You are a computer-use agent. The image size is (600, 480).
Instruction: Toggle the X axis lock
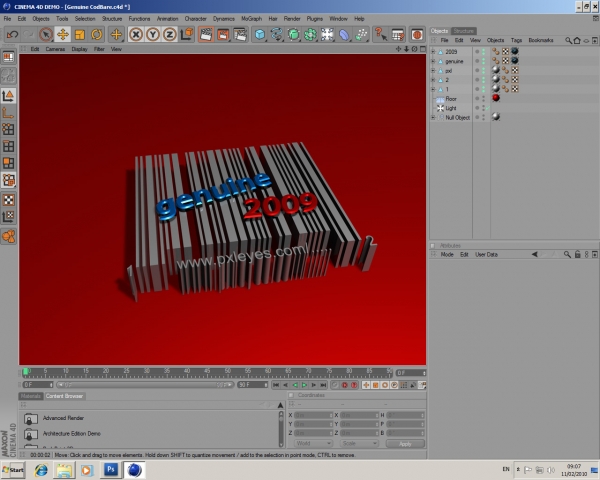click(135, 35)
